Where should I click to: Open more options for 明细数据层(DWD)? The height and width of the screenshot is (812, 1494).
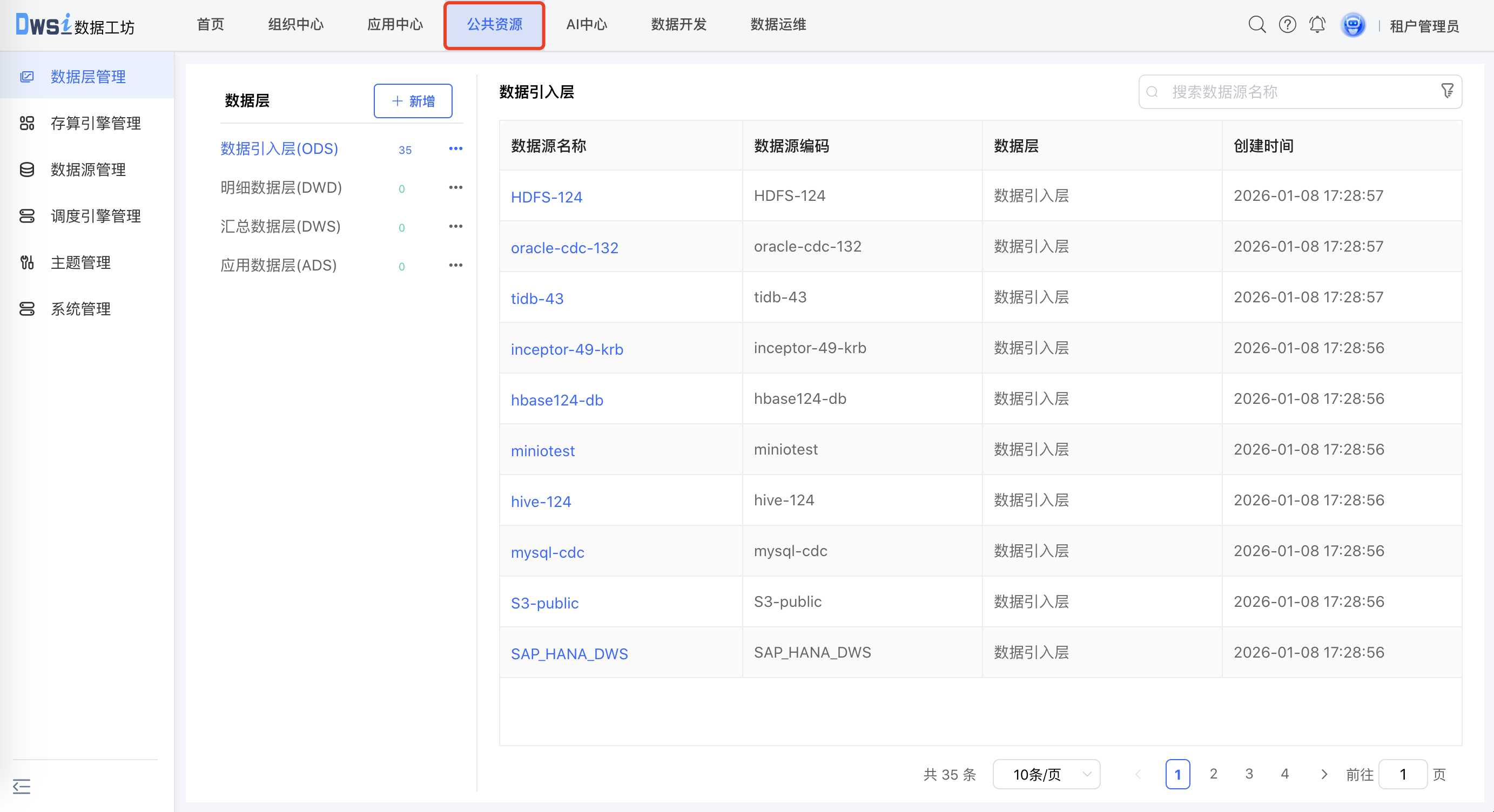(x=456, y=187)
